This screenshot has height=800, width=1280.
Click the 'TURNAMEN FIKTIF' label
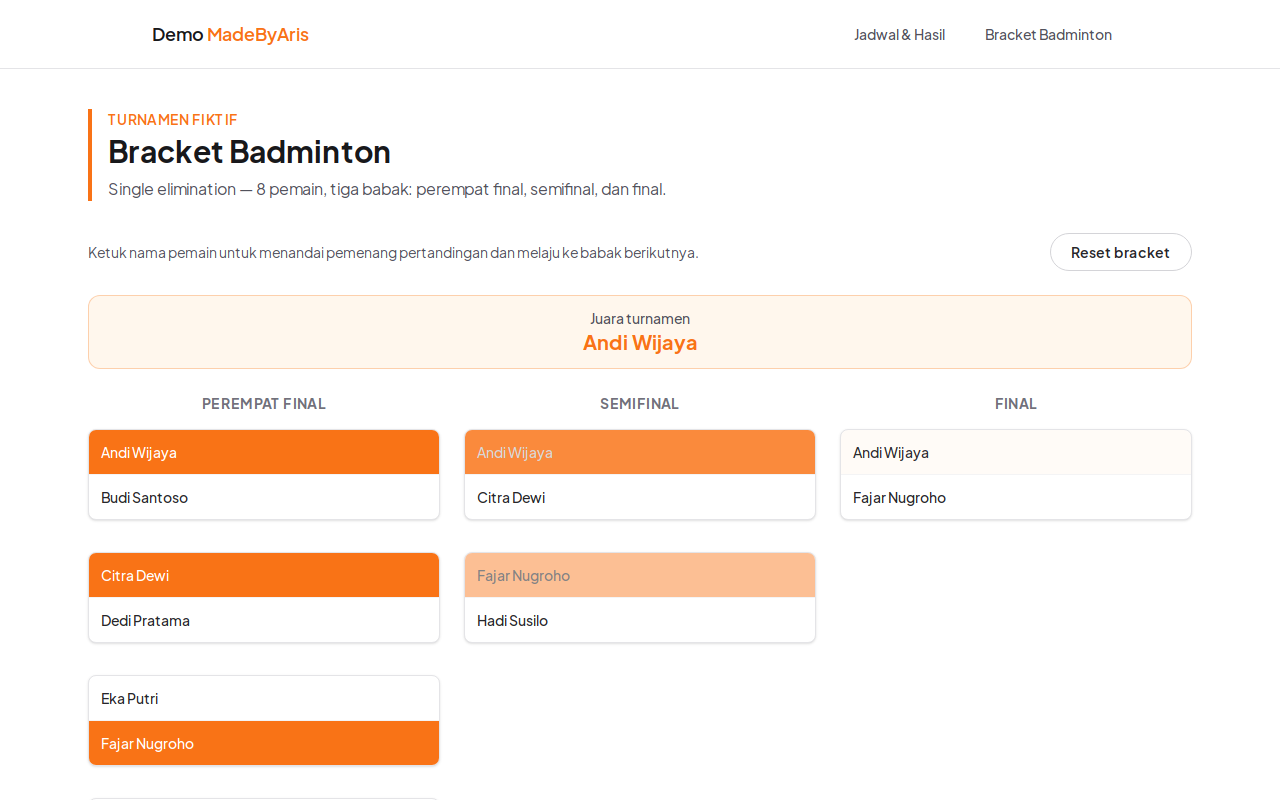[173, 119]
